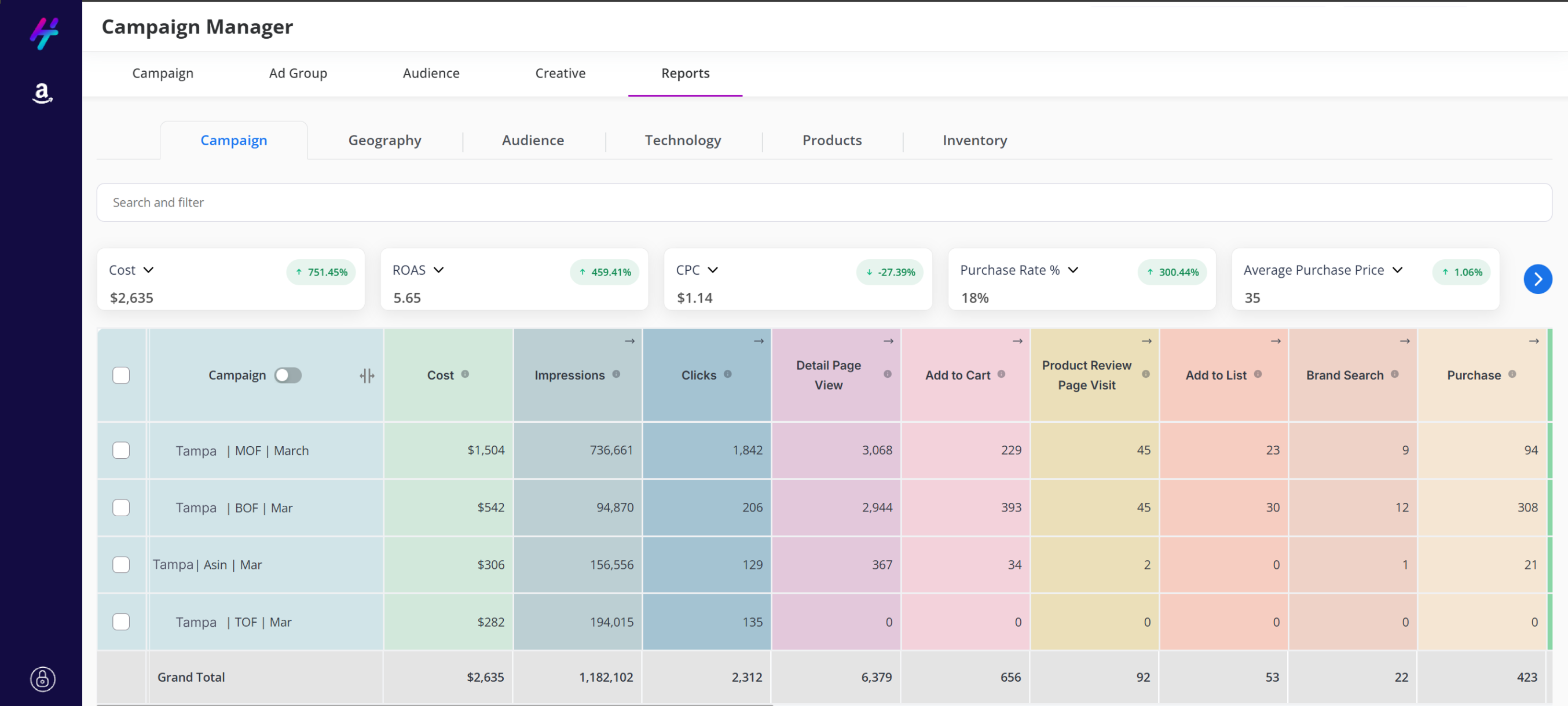Click the info icon next to Cost
The width and height of the screenshot is (1568, 706).
click(x=465, y=374)
